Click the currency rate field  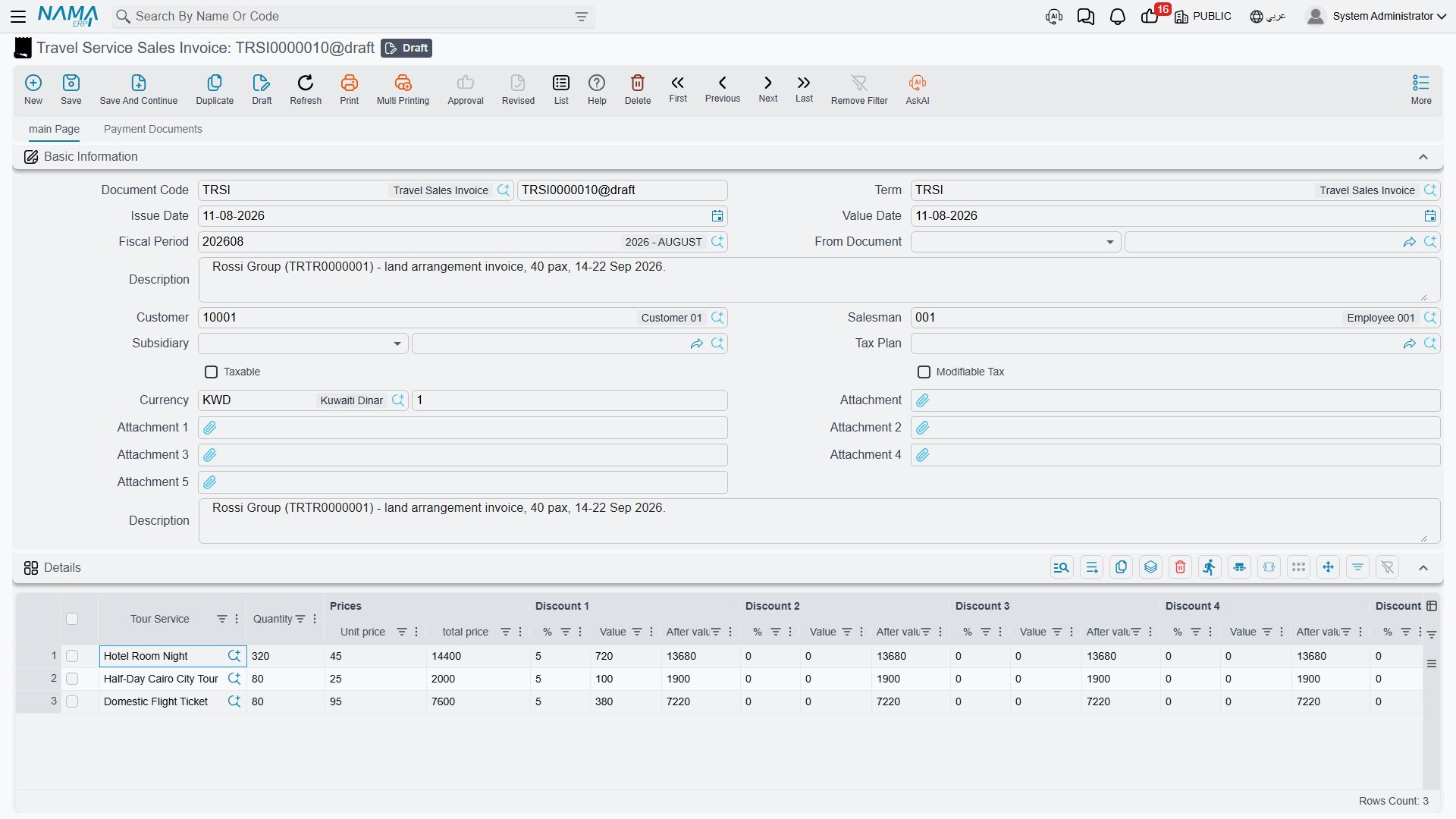click(x=570, y=400)
